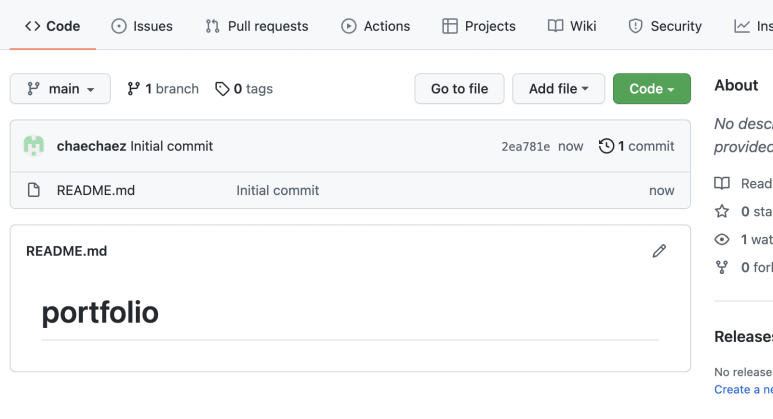
Task: Click the Go to file button
Action: tap(459, 89)
